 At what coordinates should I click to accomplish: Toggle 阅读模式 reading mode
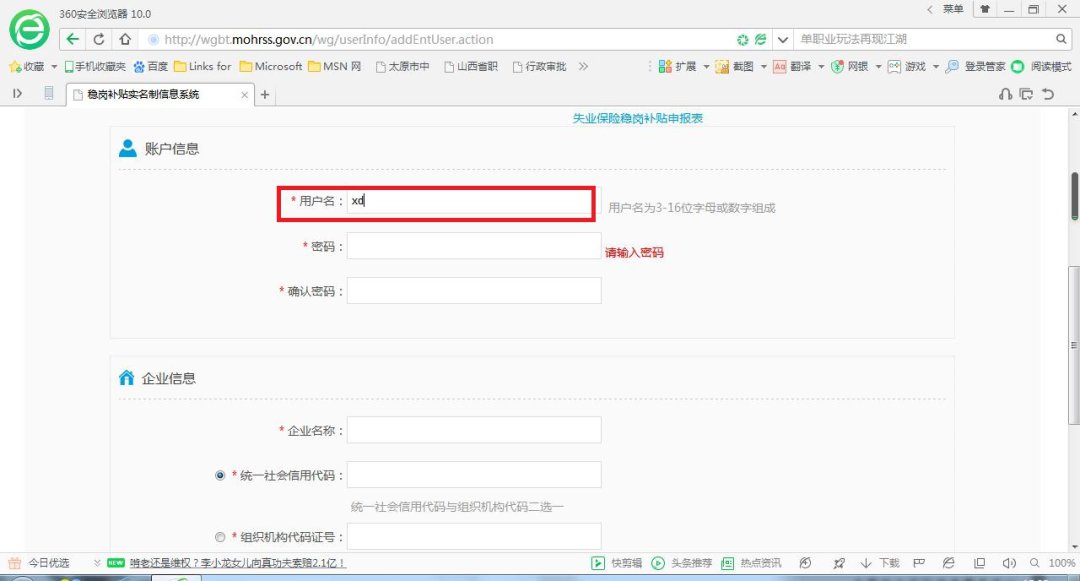click(x=1041, y=67)
